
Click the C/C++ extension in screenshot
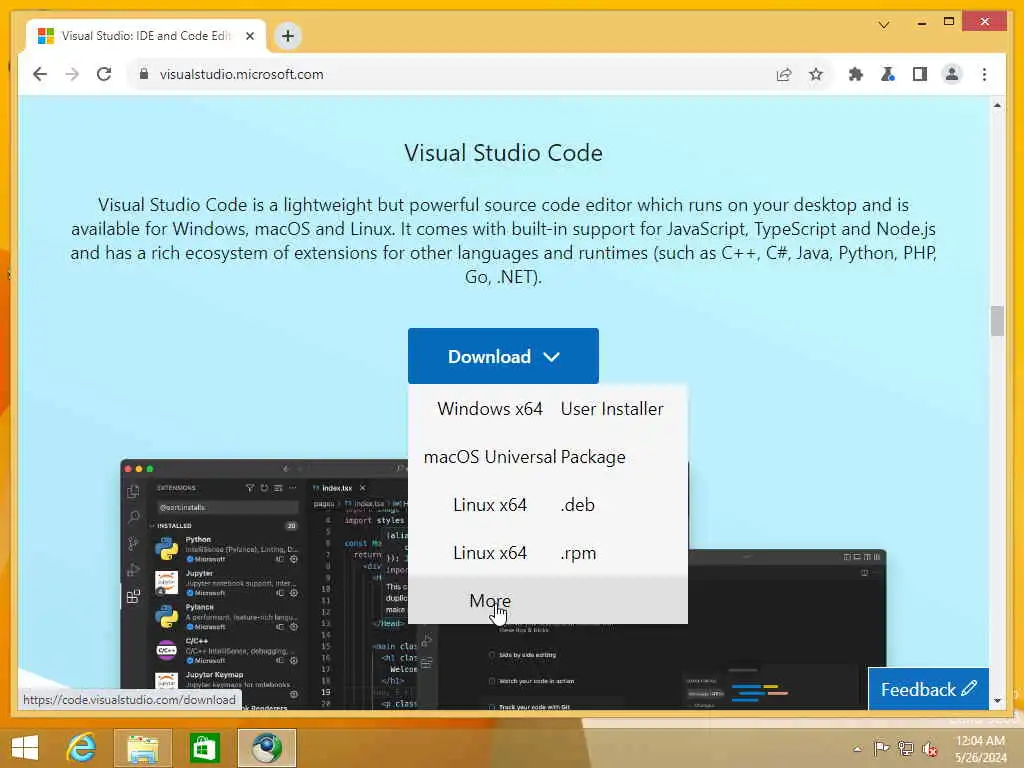point(226,650)
